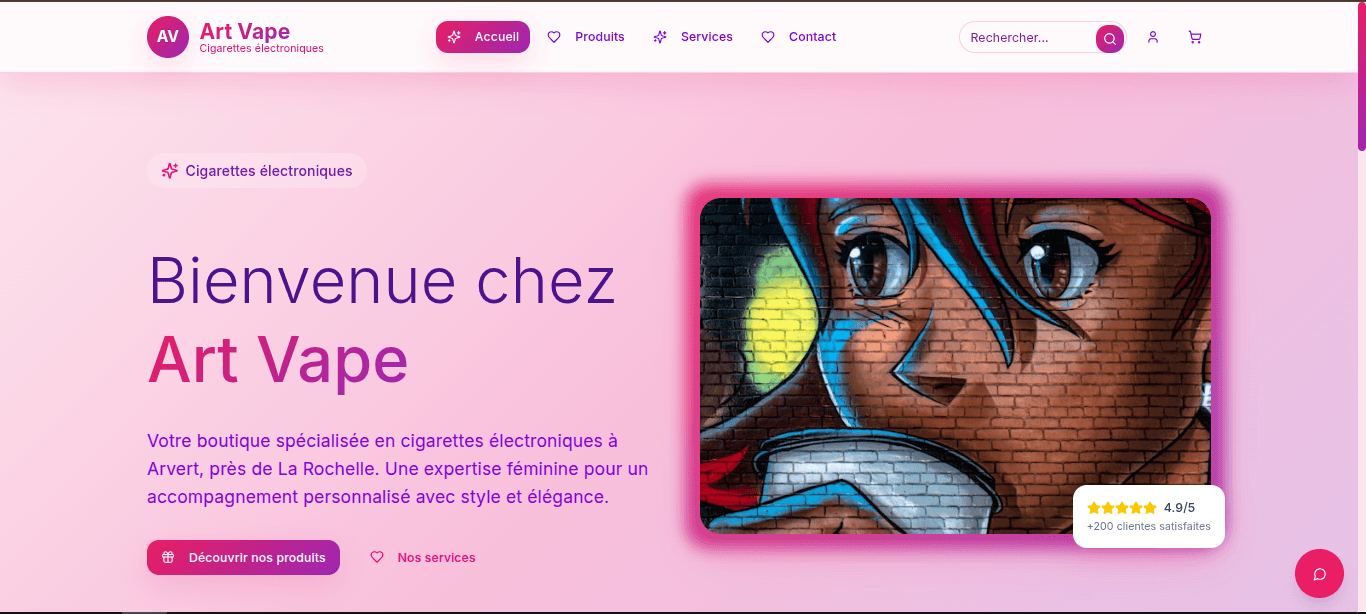
Task: Click the heart icon beside Contact
Action: point(768,37)
